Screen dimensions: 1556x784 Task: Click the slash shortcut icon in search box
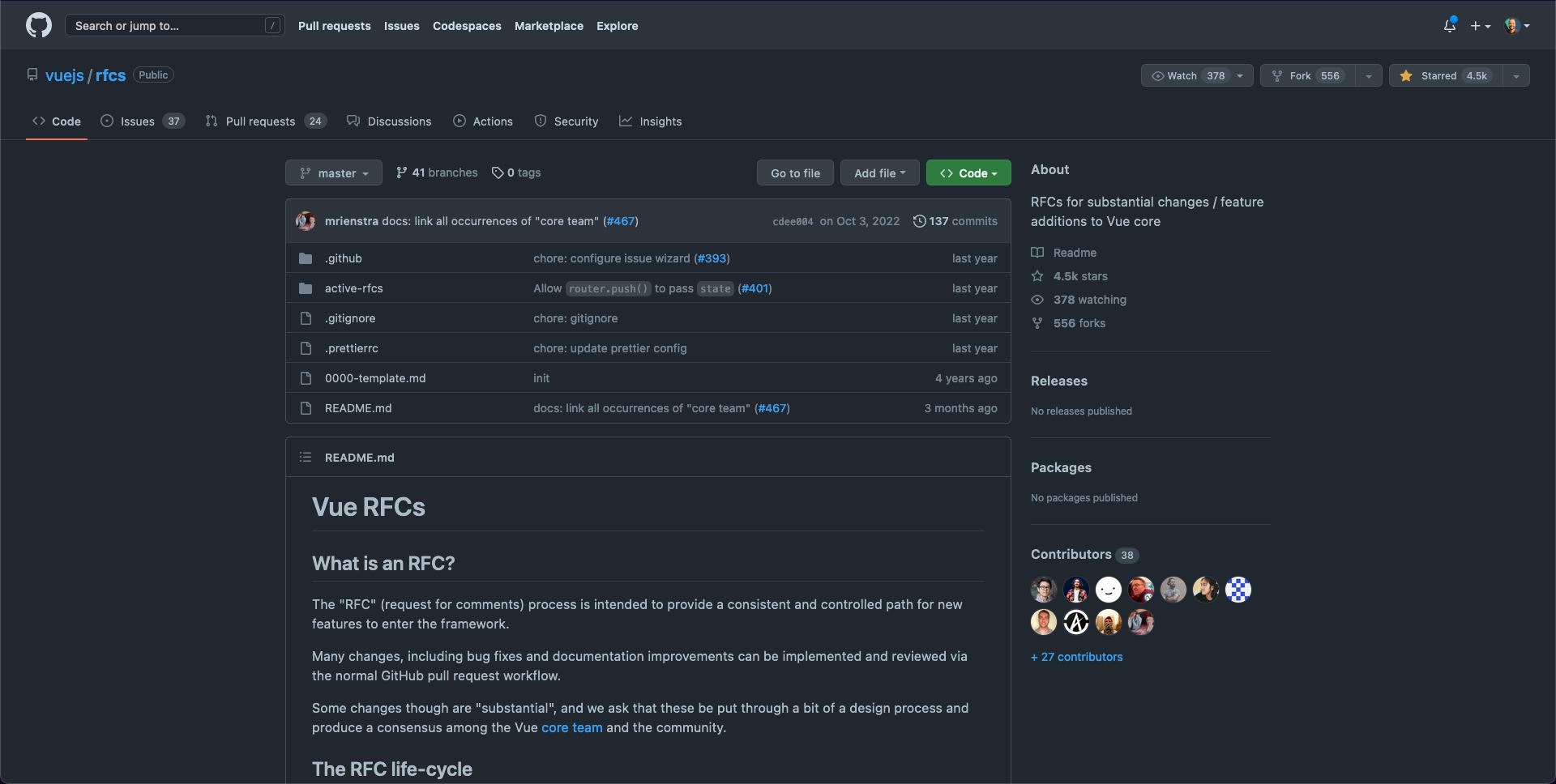(273, 26)
